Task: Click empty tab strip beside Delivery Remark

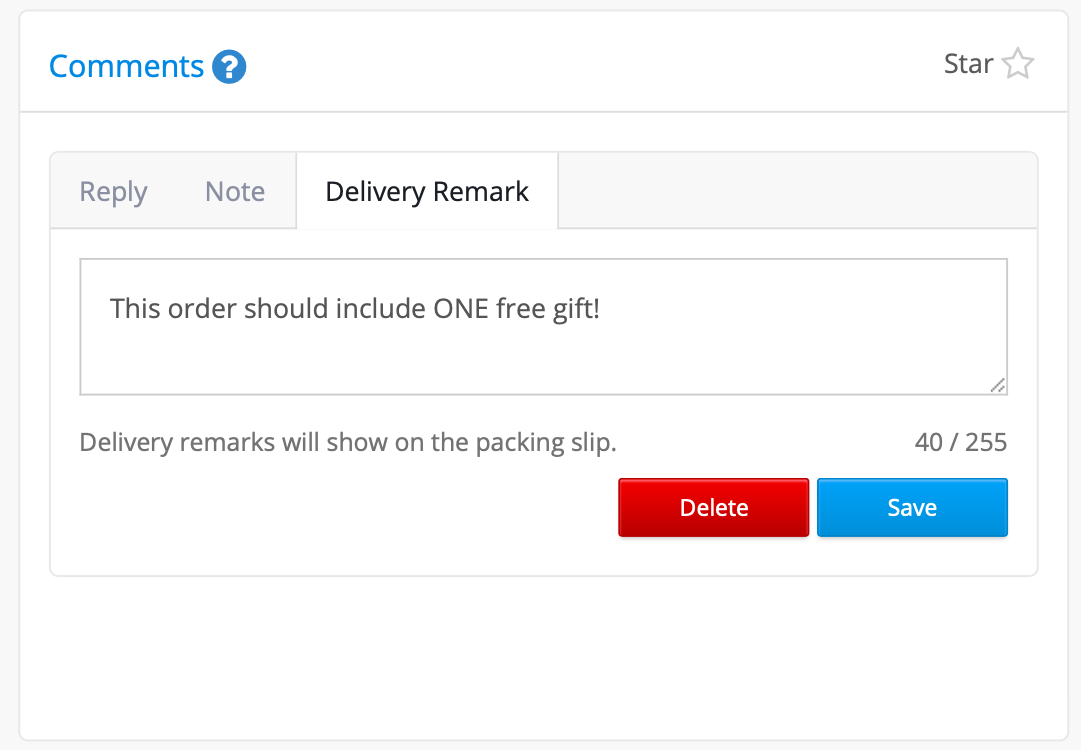Action: pyautogui.click(x=797, y=190)
